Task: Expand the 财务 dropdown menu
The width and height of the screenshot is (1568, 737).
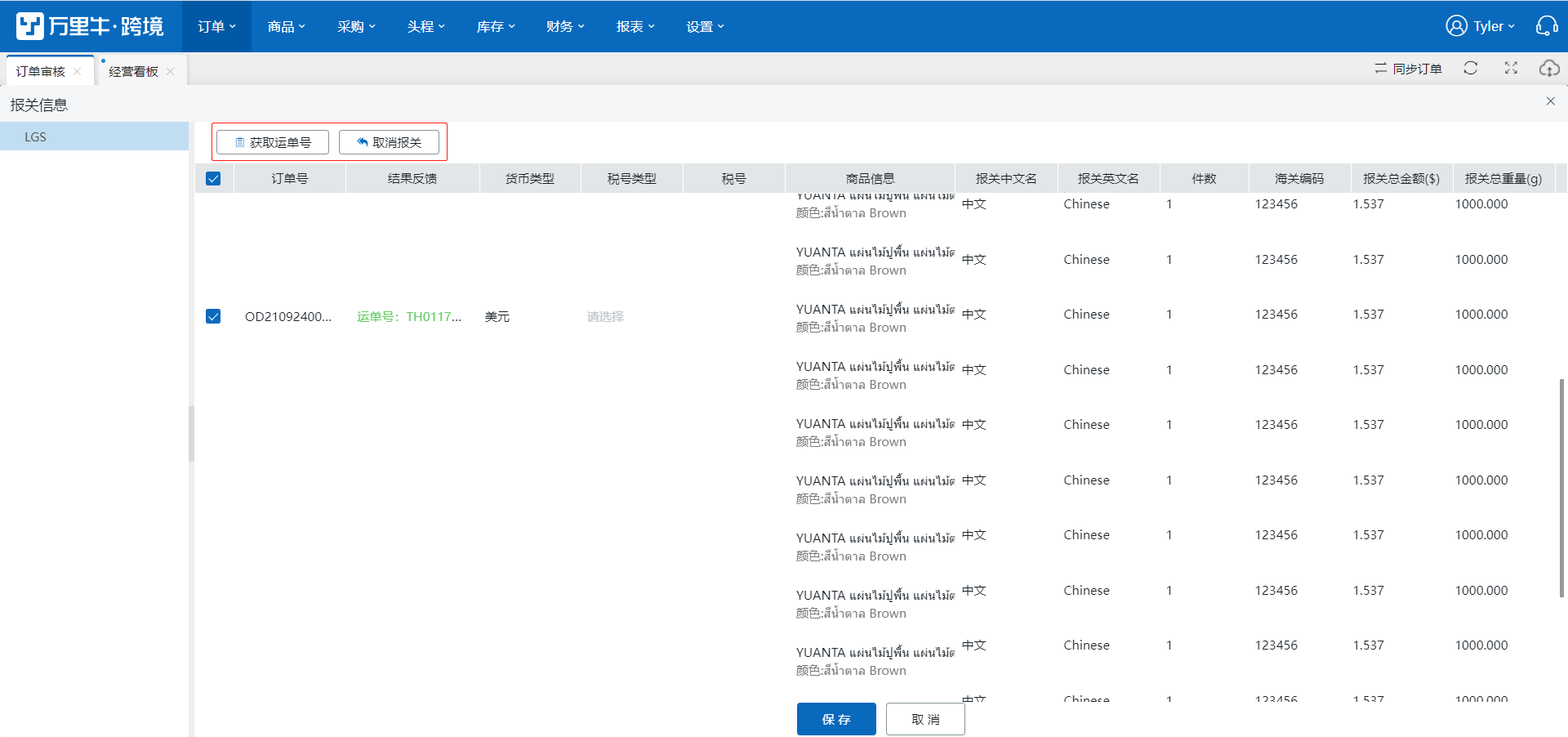Action: (565, 26)
